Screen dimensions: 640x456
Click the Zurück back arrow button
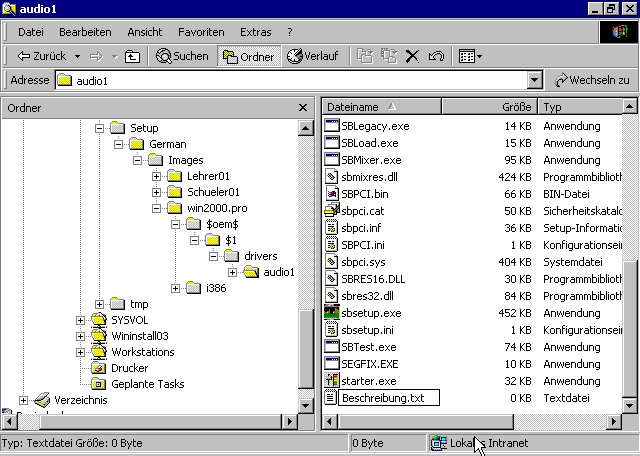[42, 56]
